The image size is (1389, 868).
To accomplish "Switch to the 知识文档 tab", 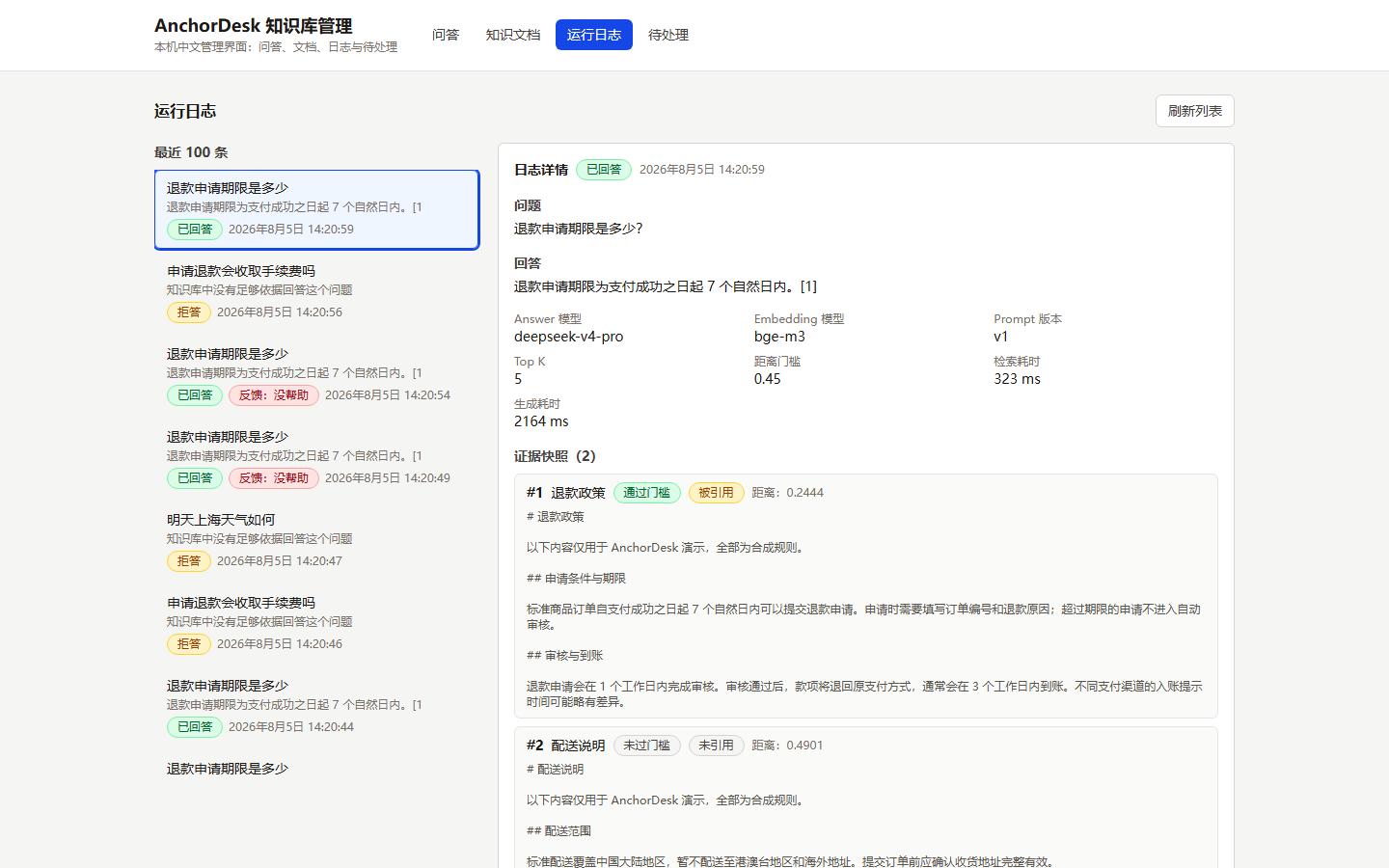I will [x=512, y=35].
